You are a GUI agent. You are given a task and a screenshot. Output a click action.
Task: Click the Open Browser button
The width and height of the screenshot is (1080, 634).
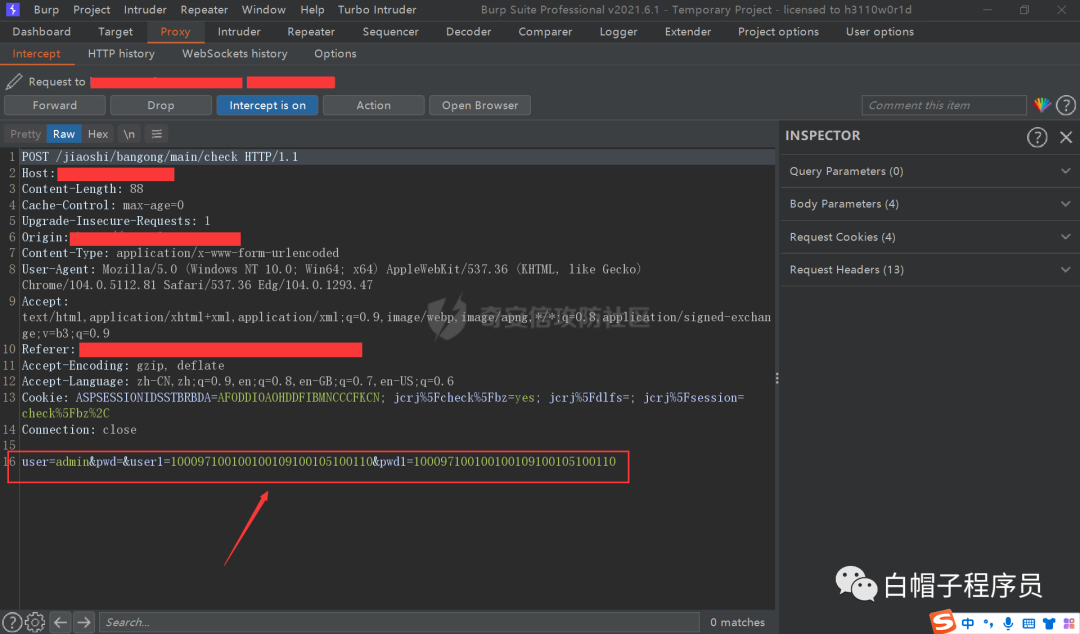pos(479,105)
